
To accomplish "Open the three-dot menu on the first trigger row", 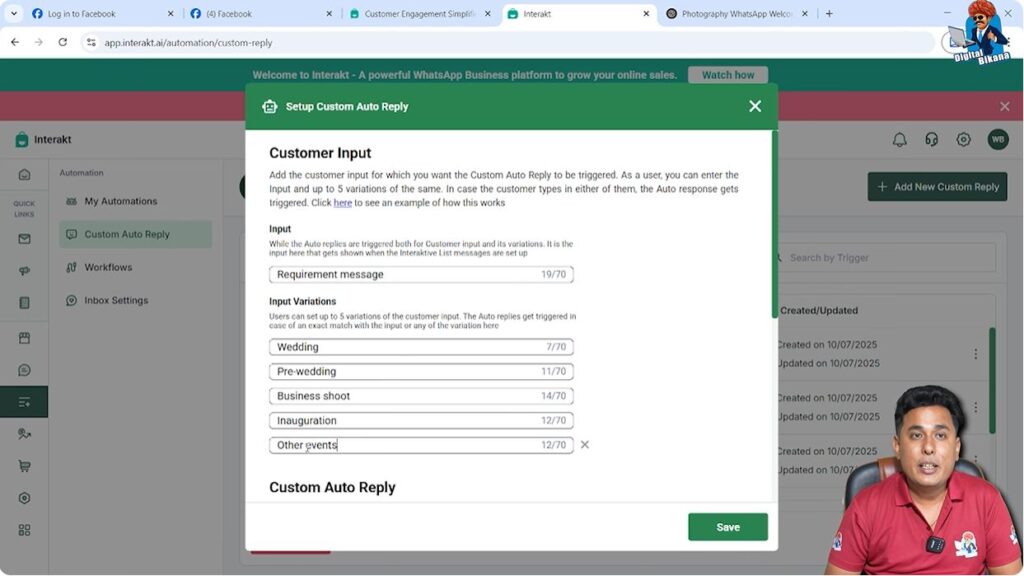I will [977, 355].
